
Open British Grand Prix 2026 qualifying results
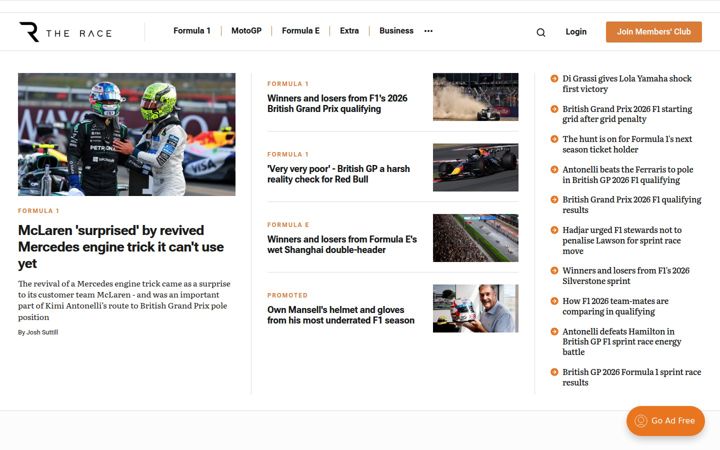[632, 205]
